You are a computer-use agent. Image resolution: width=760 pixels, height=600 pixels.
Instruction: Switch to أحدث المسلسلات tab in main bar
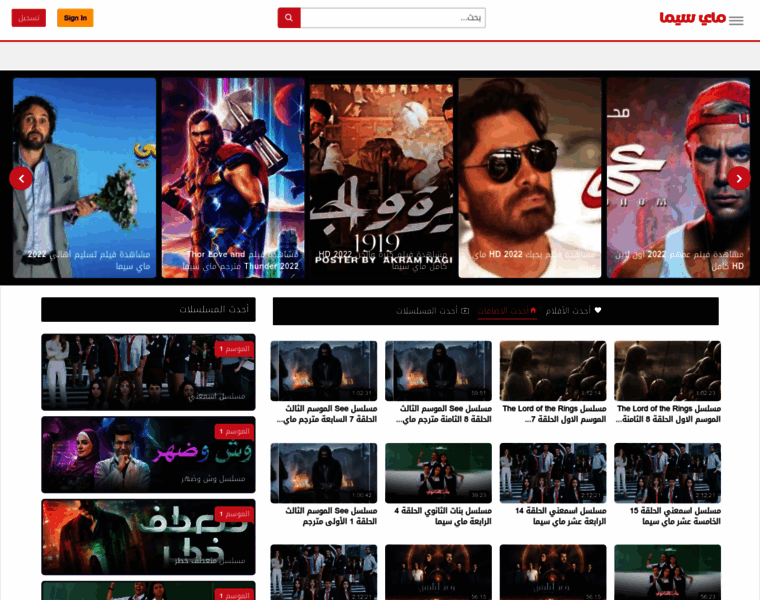(x=432, y=311)
